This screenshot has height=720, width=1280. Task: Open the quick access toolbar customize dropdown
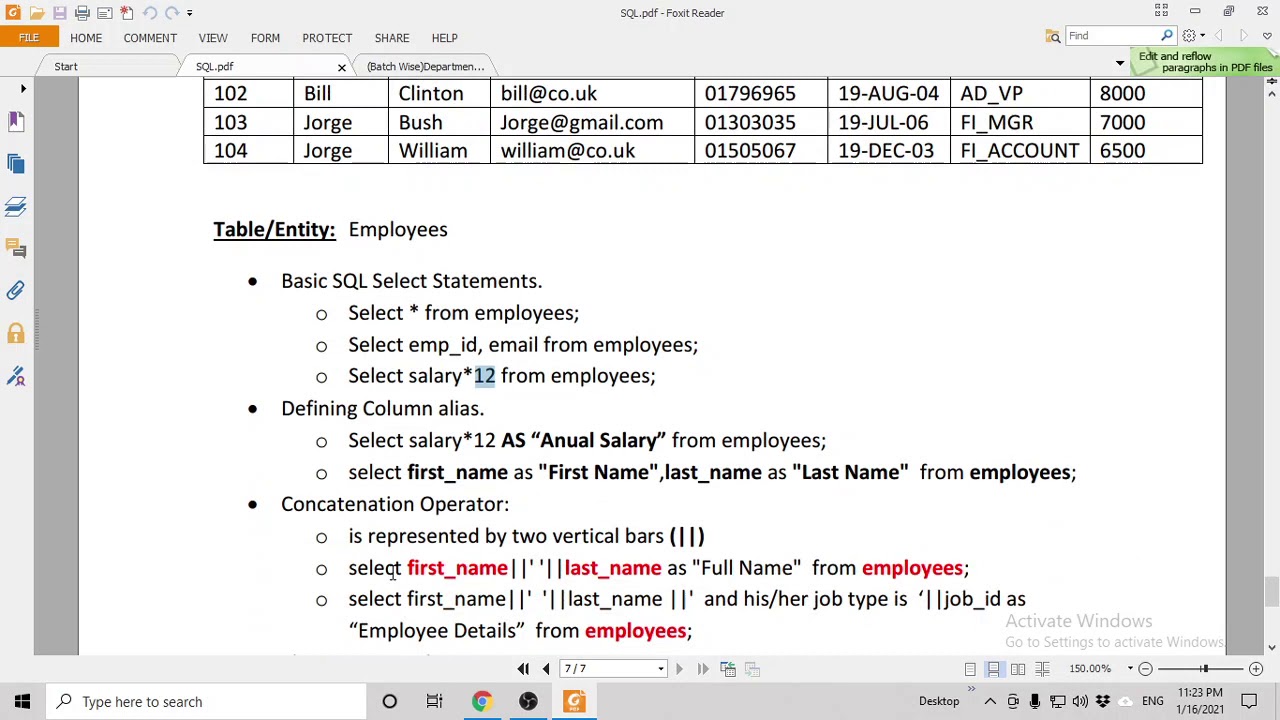pyautogui.click(x=189, y=13)
